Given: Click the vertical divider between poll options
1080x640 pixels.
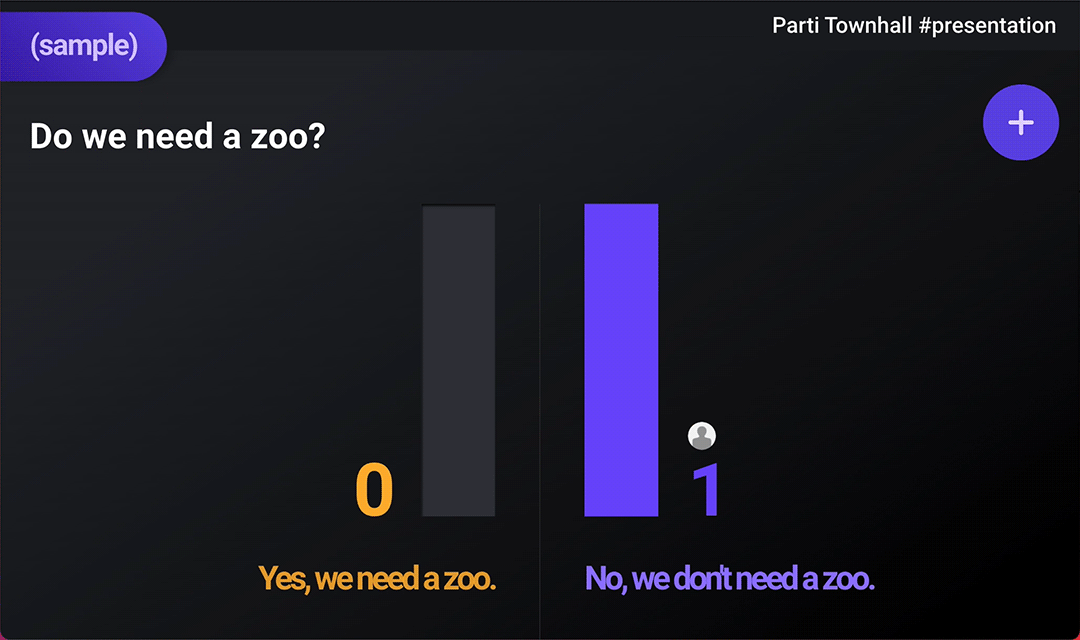Looking at the screenshot, I should coord(539,420).
